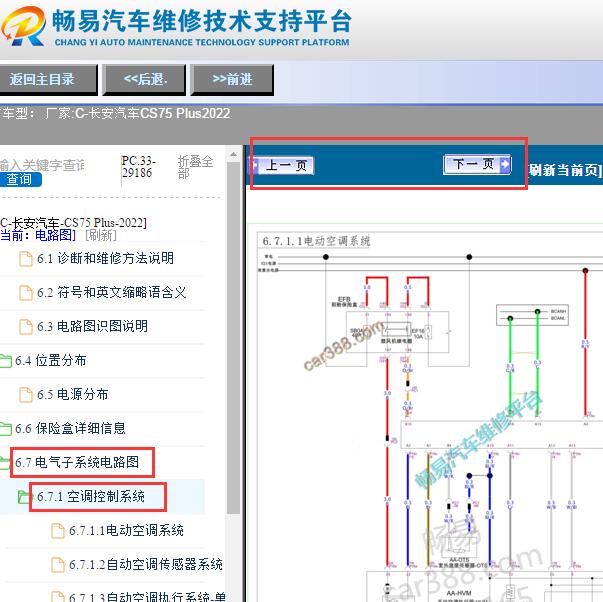603x602 pixels.
Task: Open 6.7.1.2自动空调传感器系统 document
Action: [146, 564]
